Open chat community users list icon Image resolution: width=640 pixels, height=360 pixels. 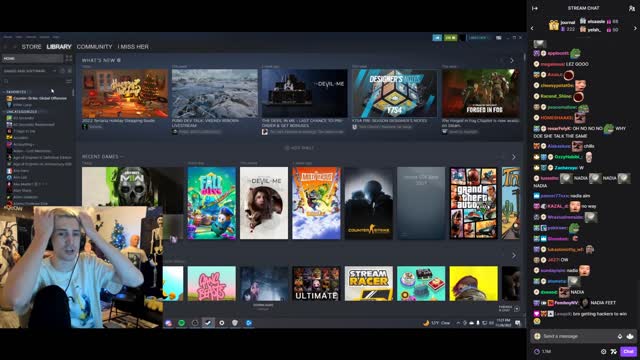click(632, 8)
